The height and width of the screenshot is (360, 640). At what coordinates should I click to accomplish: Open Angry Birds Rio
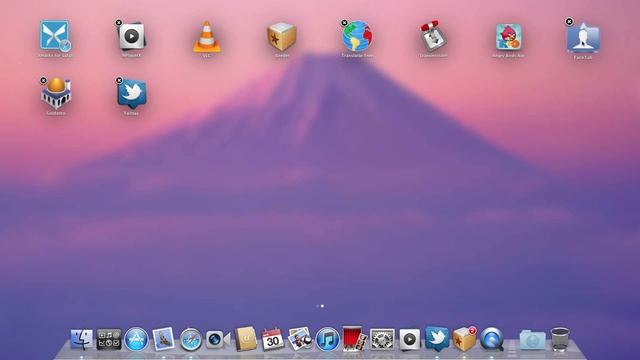coord(508,36)
